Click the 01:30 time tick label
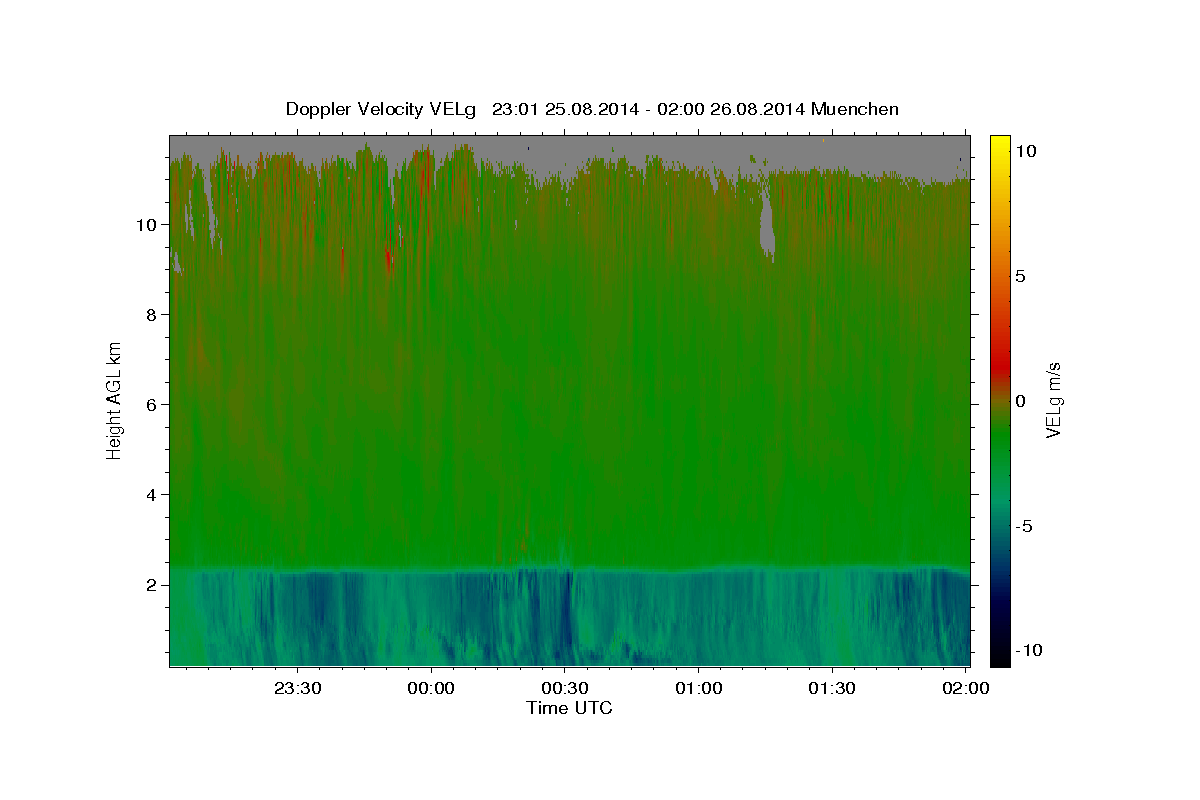Screen dimensions: 1200x800 [832, 688]
